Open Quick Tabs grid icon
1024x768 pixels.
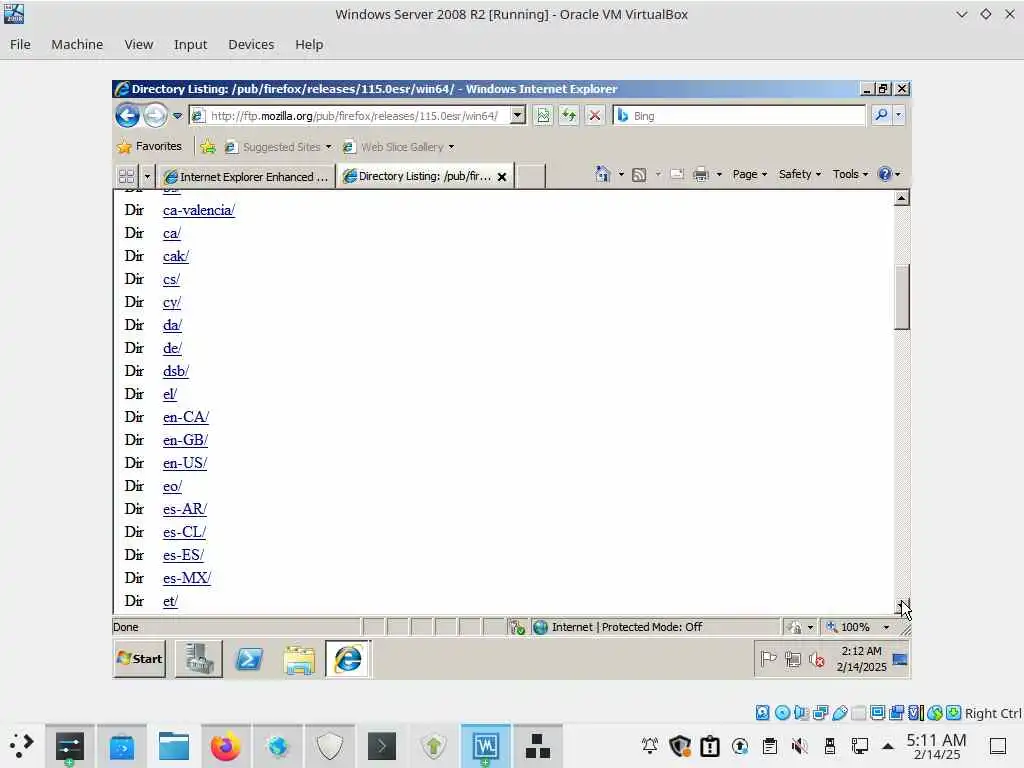click(127, 176)
